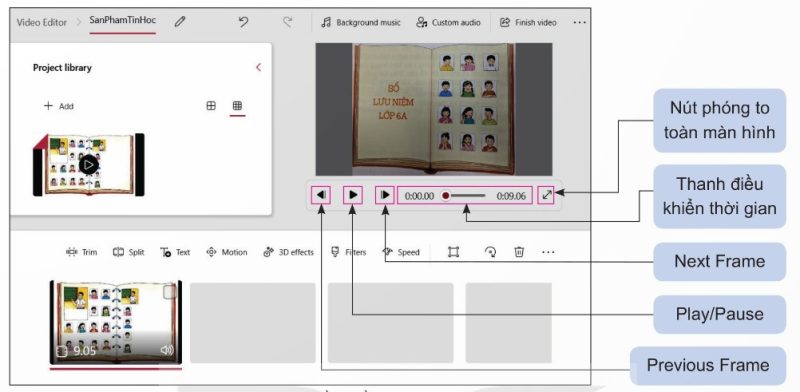
Task: Click the 9.05 duration on storyboard clip
Action: 84,351
